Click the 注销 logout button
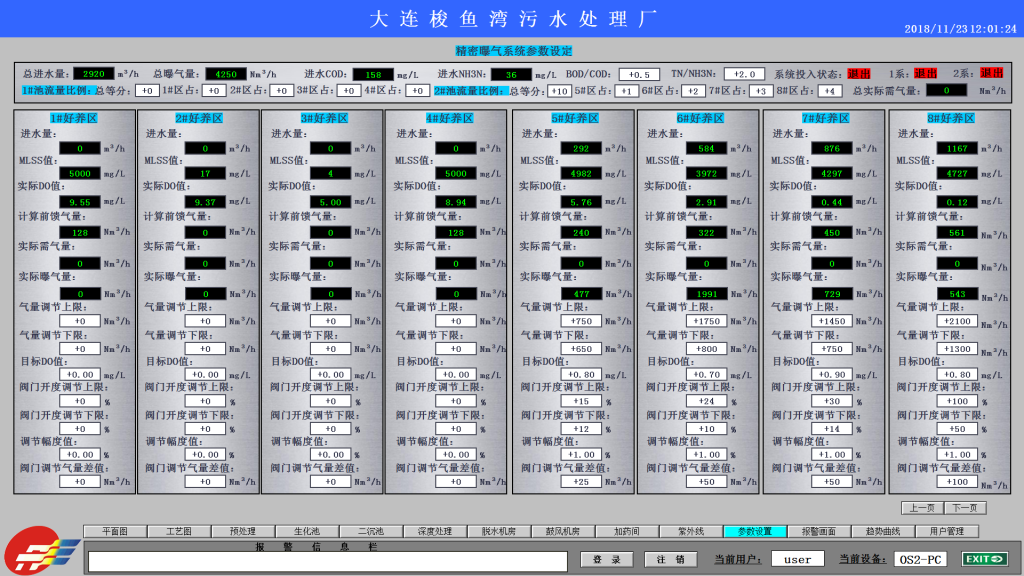The image size is (1024, 576). [x=671, y=560]
